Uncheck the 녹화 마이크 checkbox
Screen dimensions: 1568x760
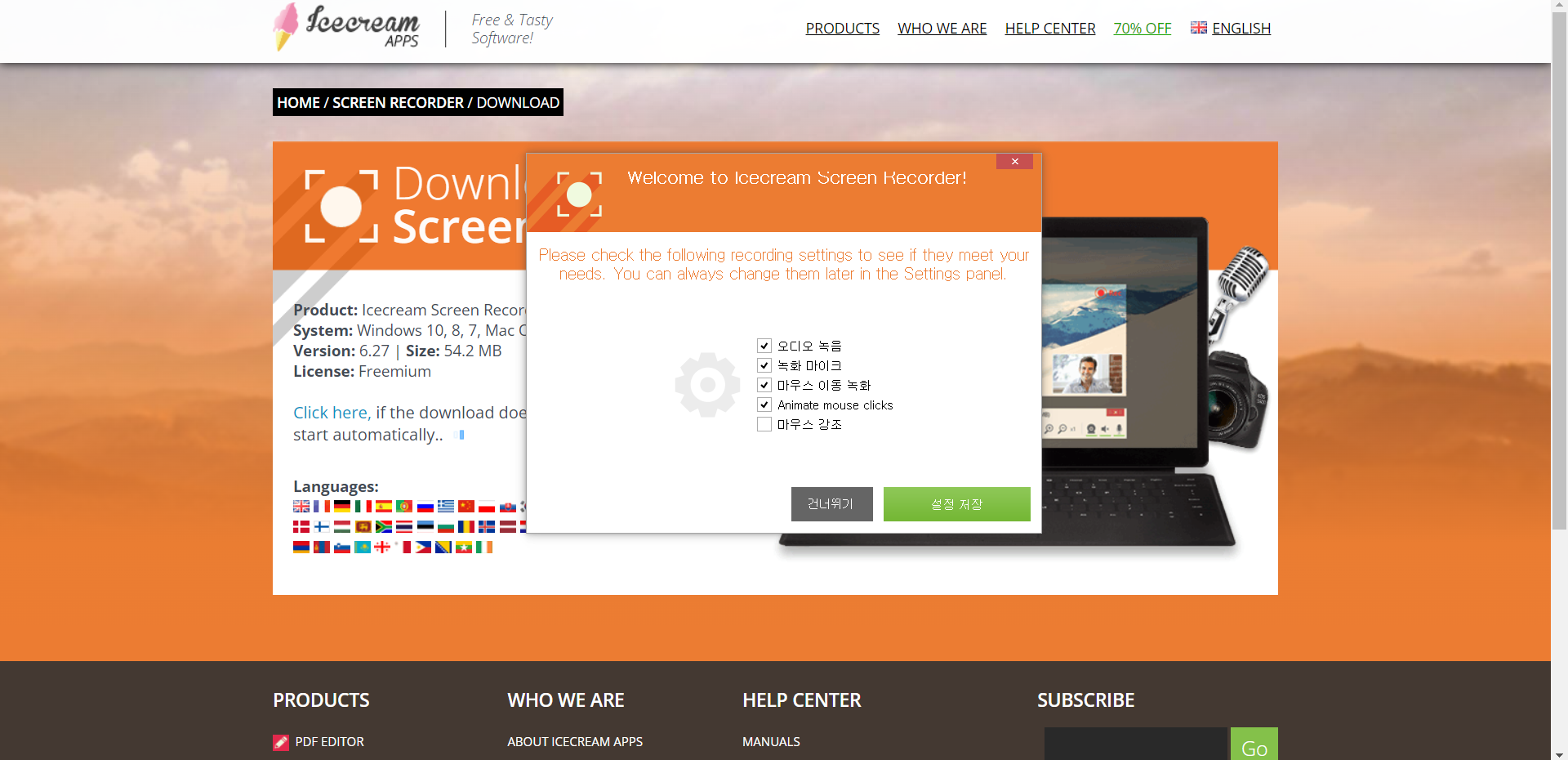764,365
